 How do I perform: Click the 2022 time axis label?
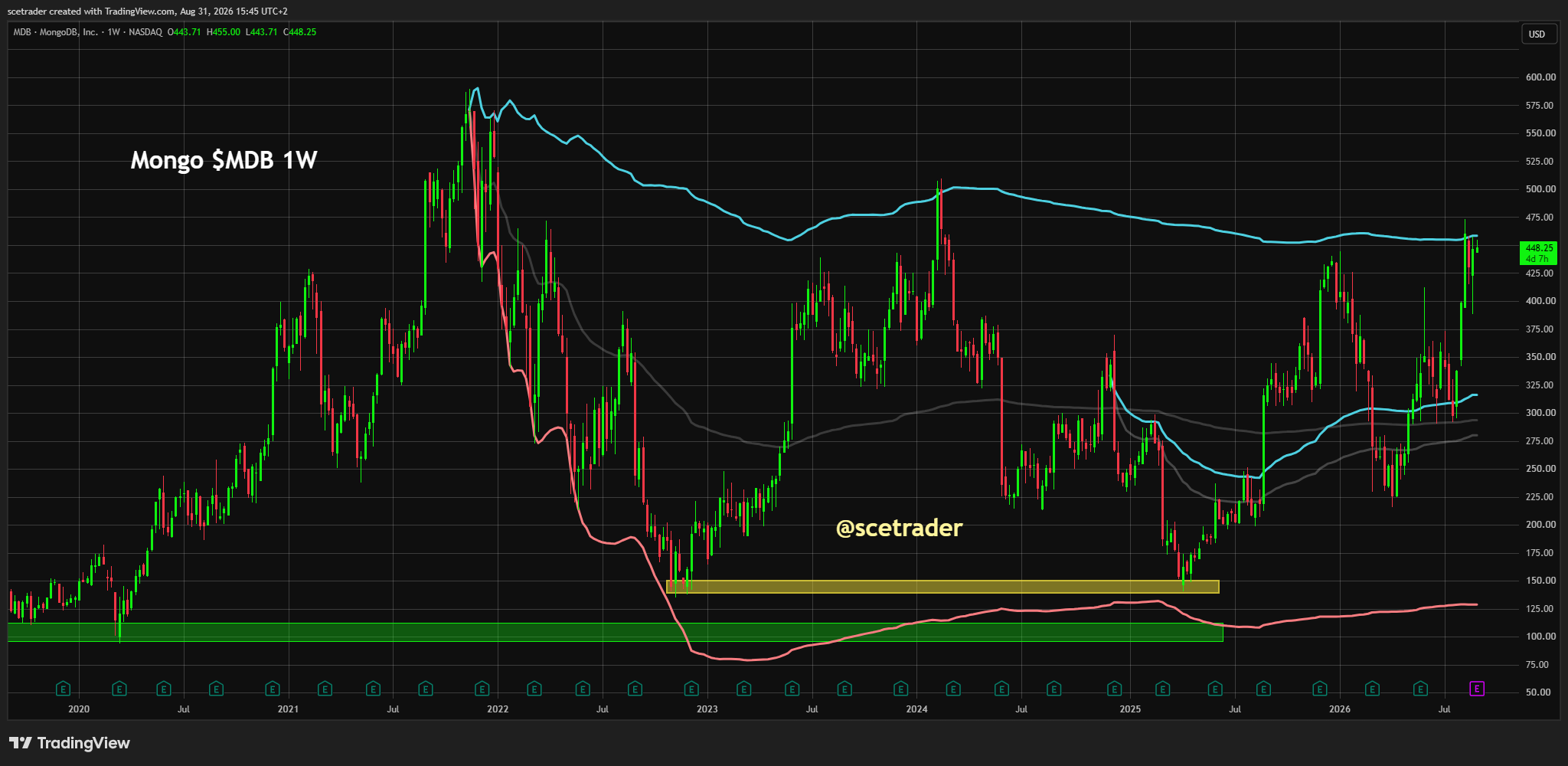coord(498,709)
